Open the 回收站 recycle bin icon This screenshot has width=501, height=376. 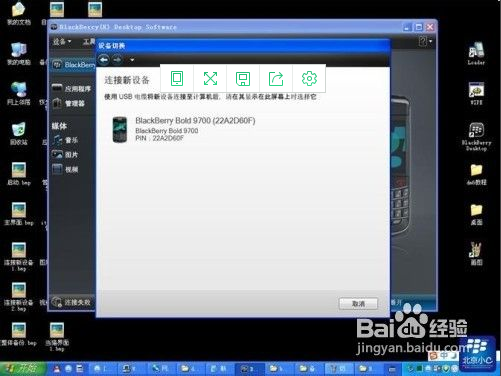tap(19, 134)
